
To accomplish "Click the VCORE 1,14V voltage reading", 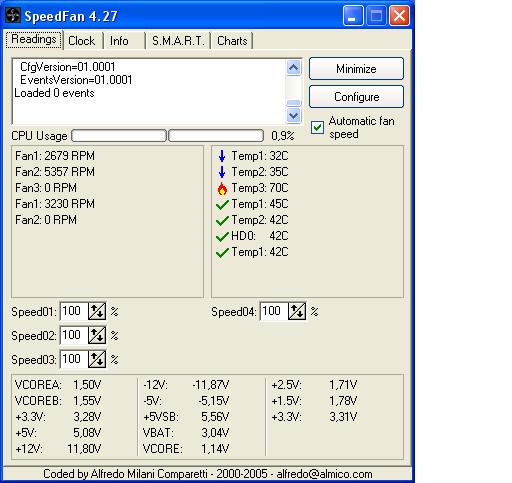I will pyautogui.click(x=186, y=449).
